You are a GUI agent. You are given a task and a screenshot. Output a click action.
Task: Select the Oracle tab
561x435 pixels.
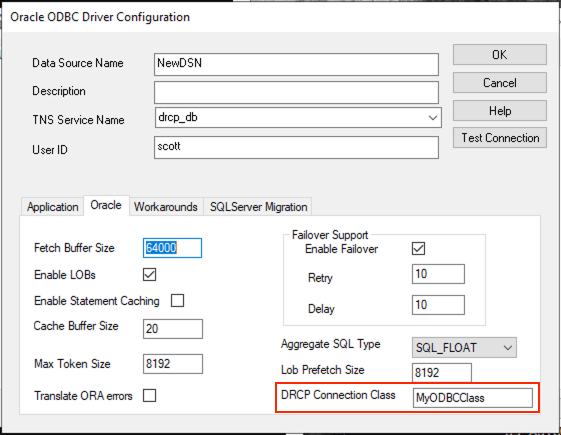coord(106,205)
